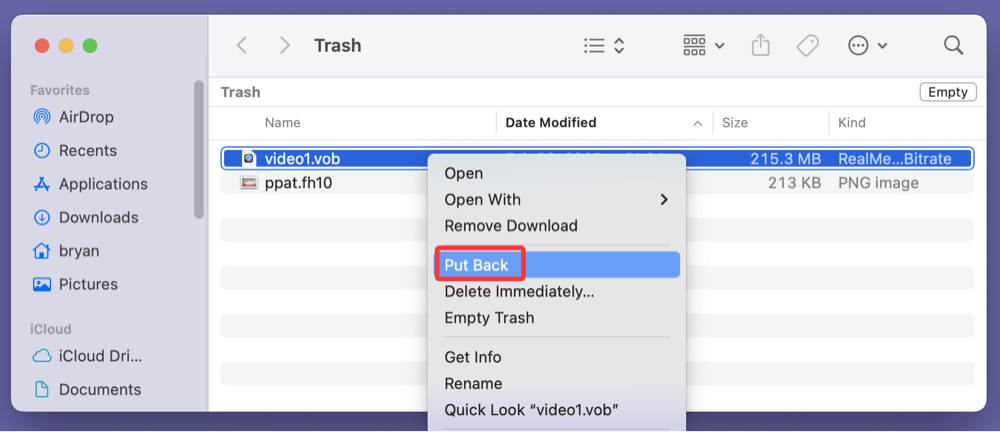Screen dimensions: 1000x432
Task: Expand the group-by grid dropdown
Action: (704, 46)
